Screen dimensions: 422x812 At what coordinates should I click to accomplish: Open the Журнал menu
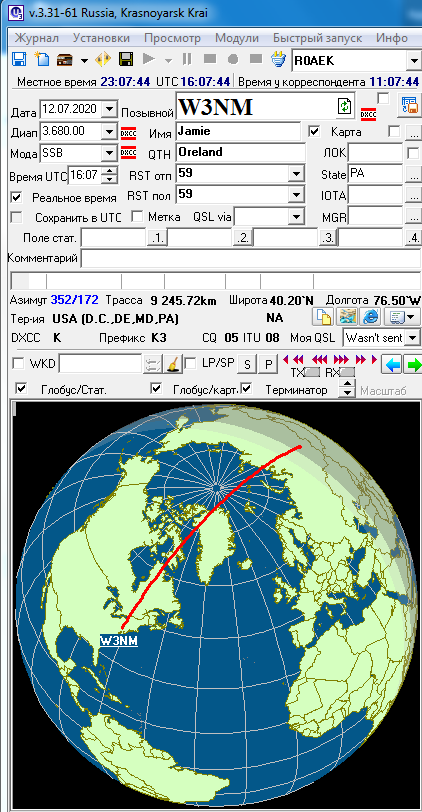point(36,38)
